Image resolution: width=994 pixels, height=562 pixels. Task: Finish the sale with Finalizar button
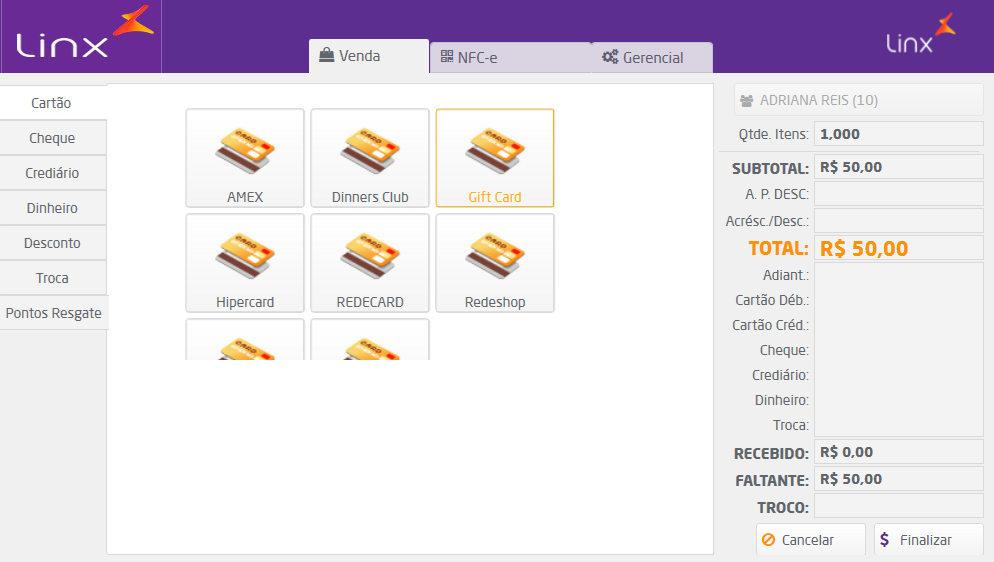pos(929,540)
